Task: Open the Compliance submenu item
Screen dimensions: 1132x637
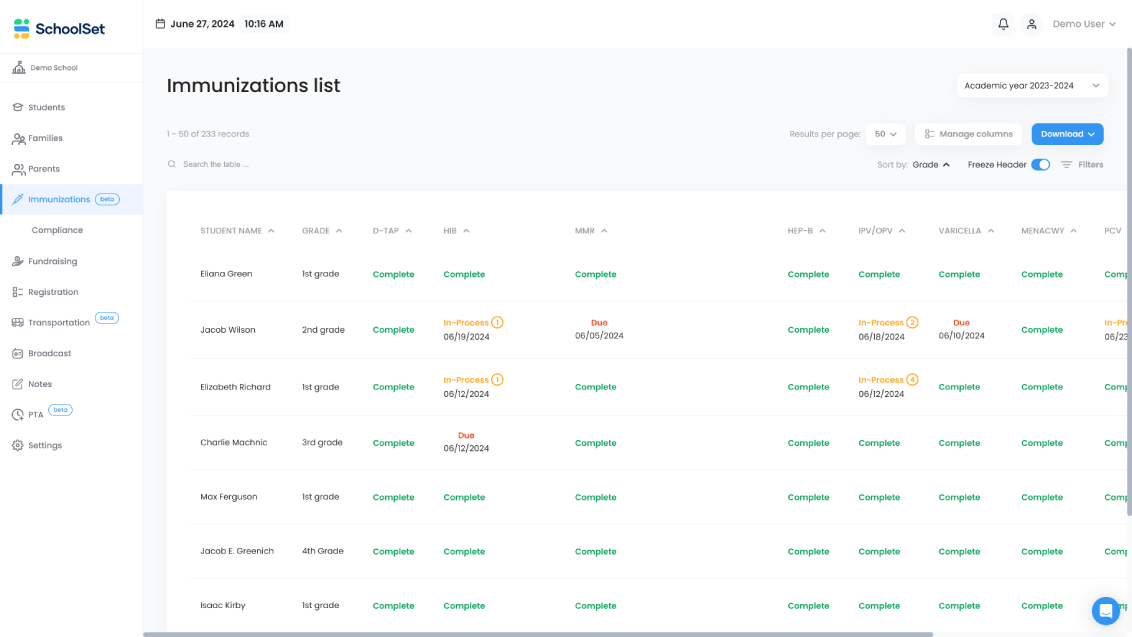Action: pos(57,230)
